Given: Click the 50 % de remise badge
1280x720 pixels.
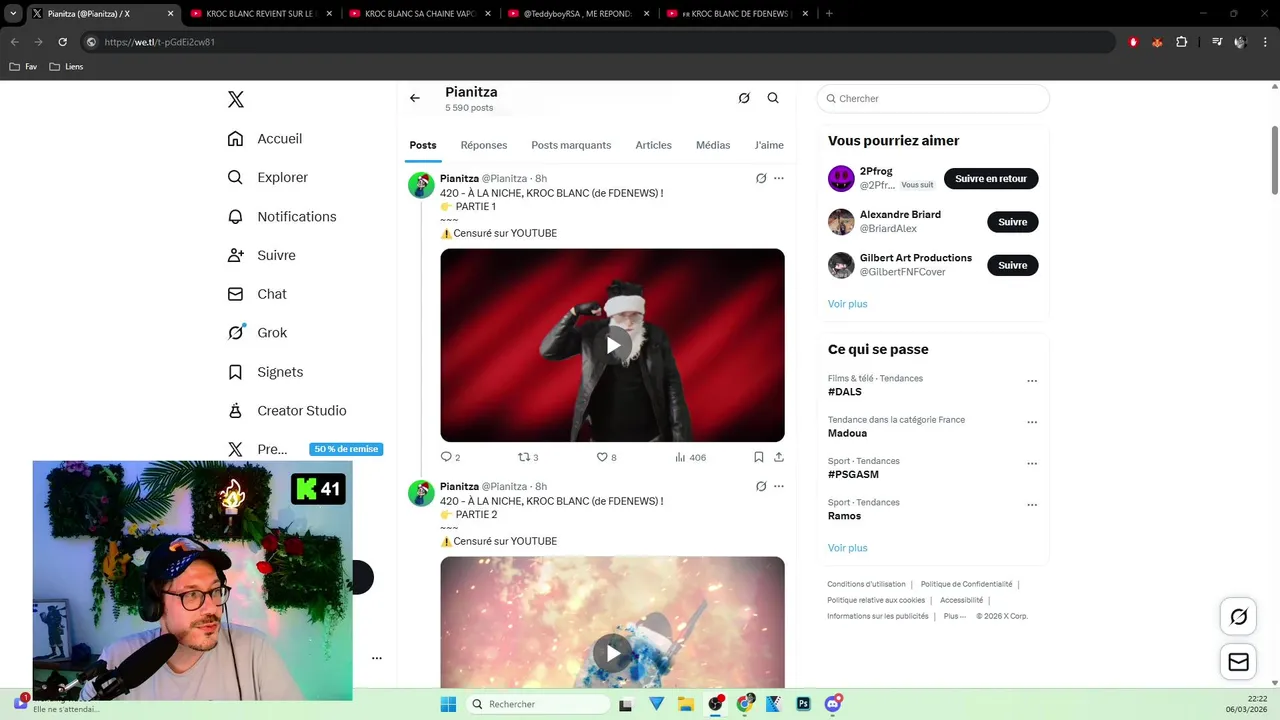Looking at the screenshot, I should point(346,449).
